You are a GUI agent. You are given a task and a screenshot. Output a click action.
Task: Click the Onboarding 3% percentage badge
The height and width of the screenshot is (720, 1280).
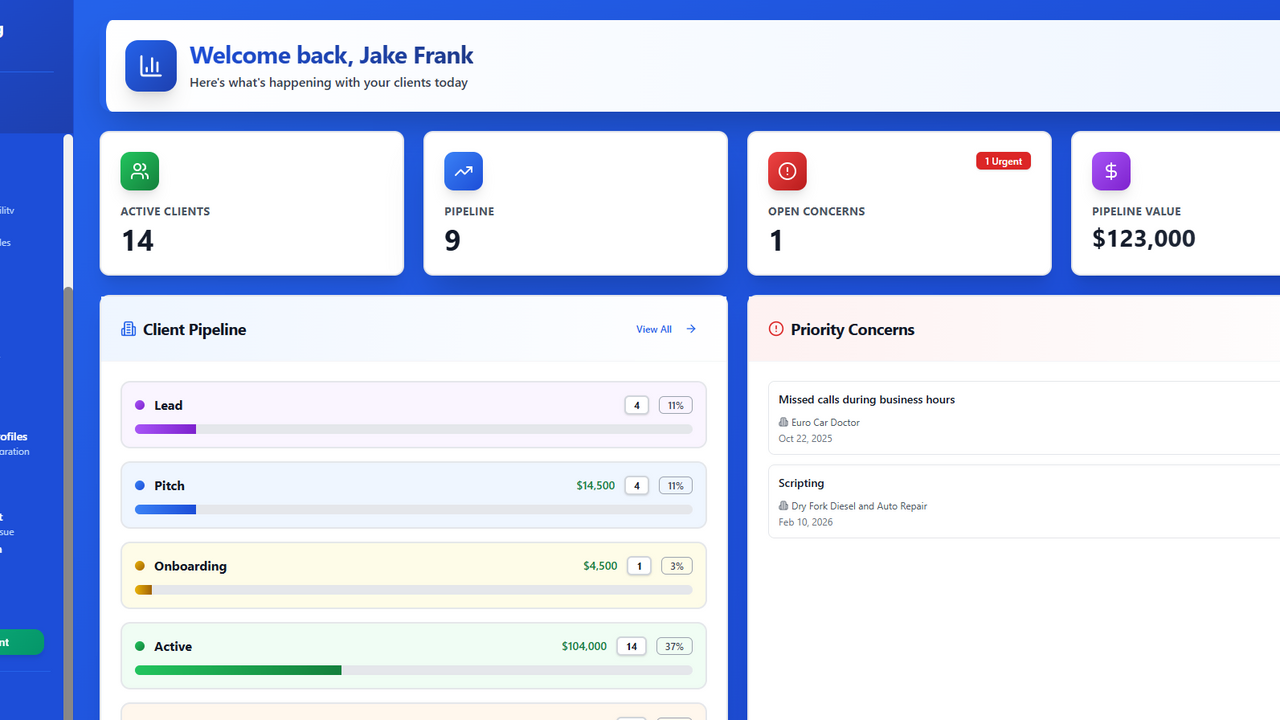pos(676,566)
